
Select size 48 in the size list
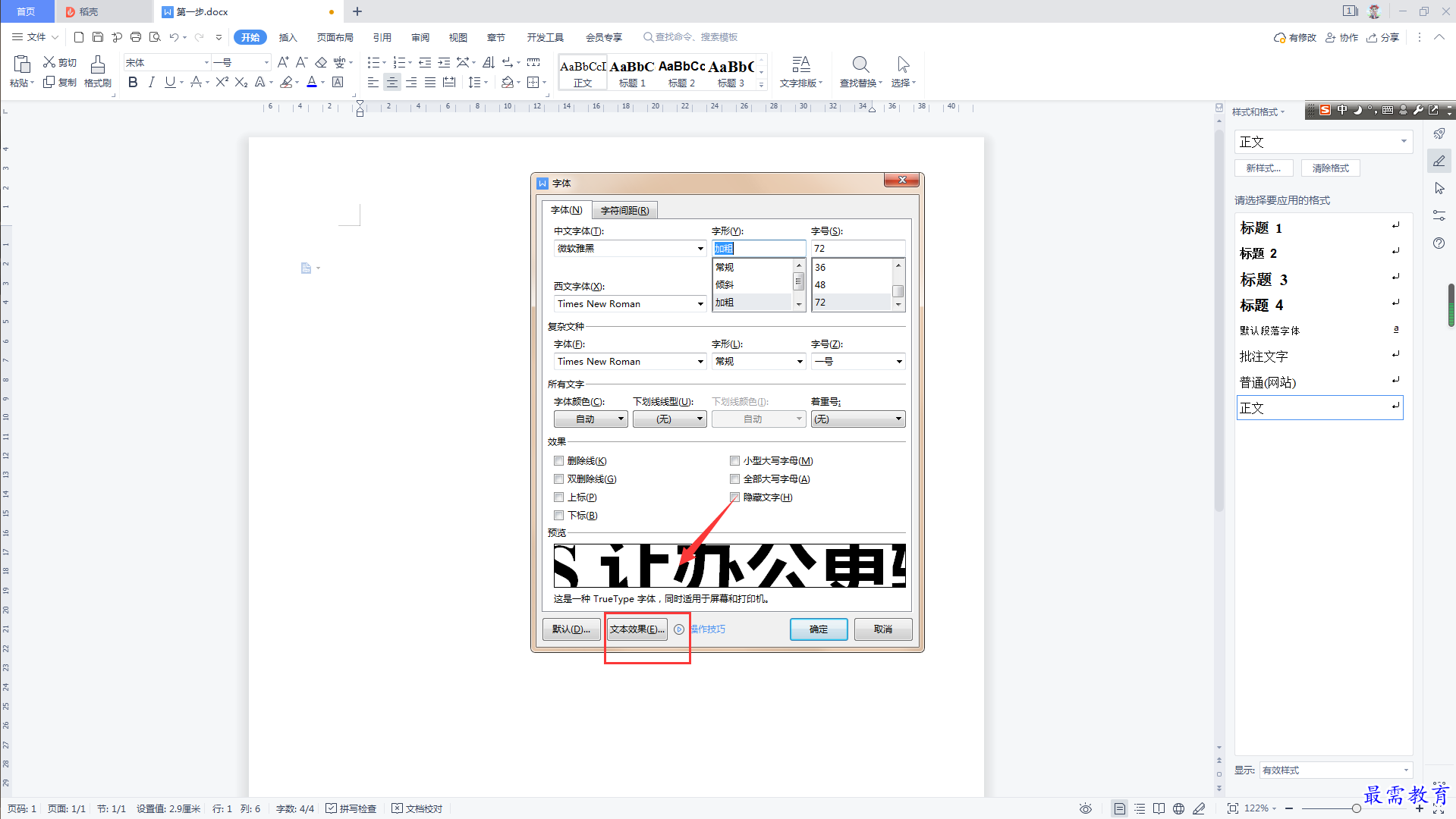click(852, 285)
